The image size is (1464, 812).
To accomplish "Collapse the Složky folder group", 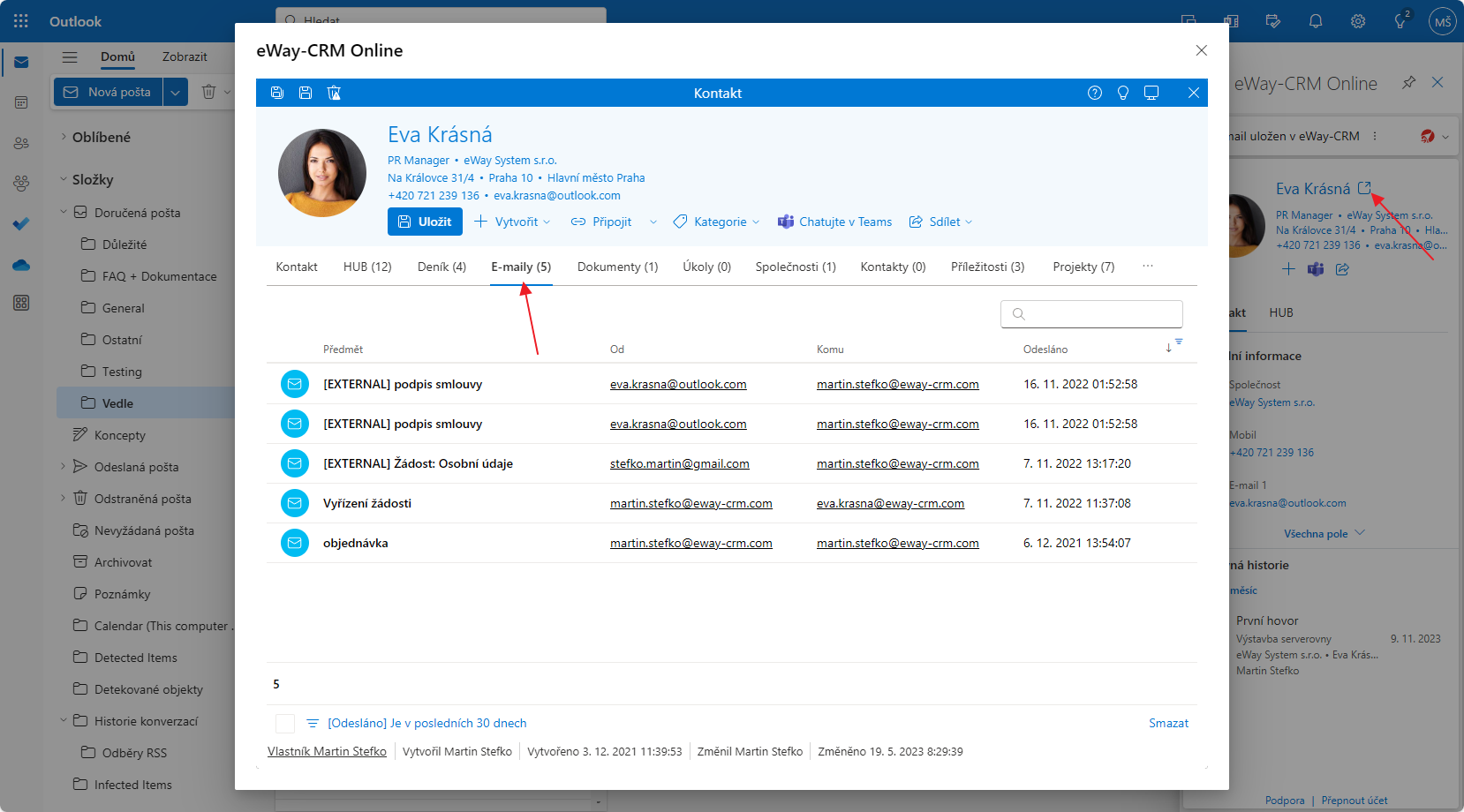I will [x=64, y=179].
